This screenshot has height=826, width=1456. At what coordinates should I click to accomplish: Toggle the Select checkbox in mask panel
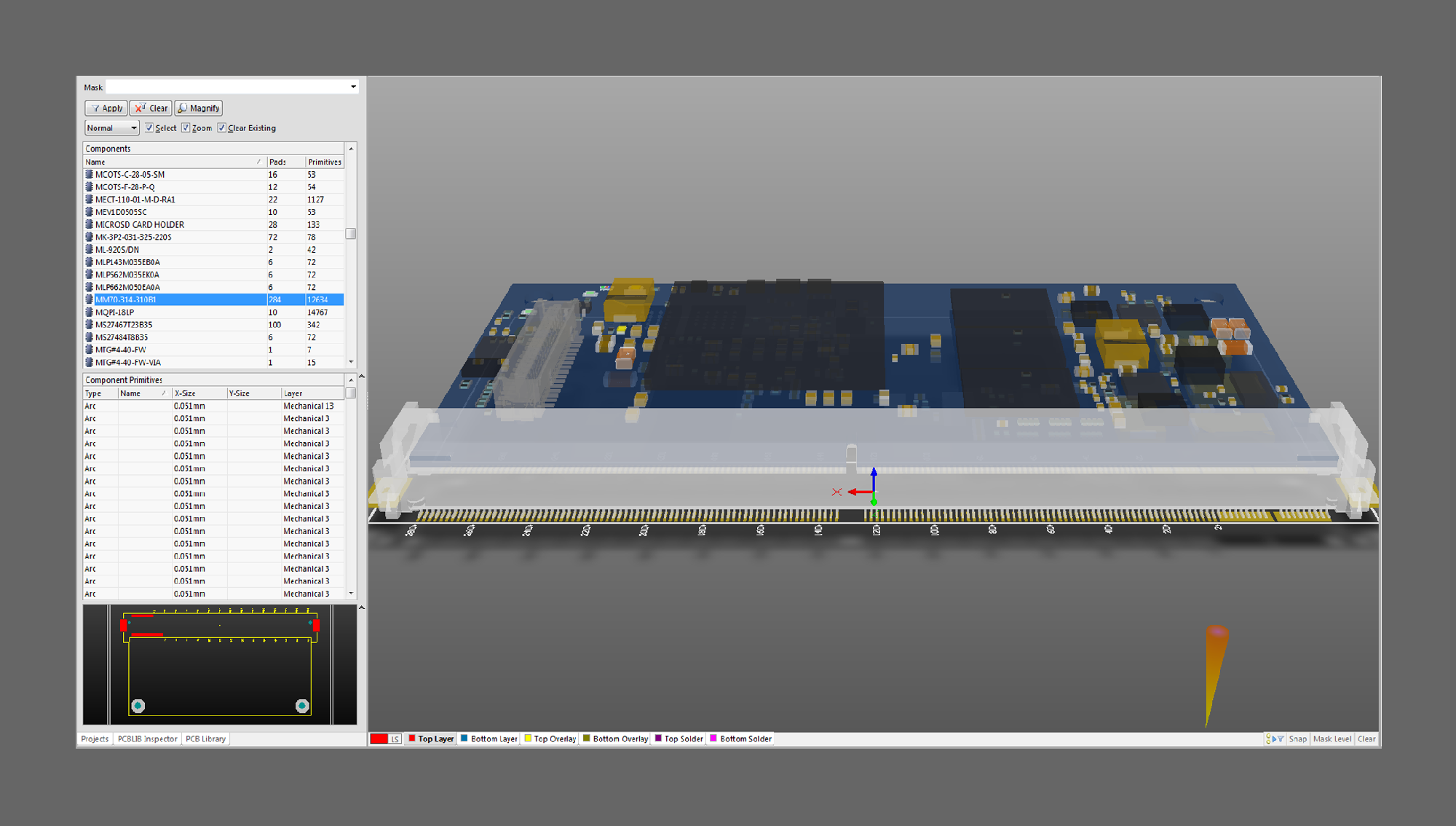(x=147, y=127)
